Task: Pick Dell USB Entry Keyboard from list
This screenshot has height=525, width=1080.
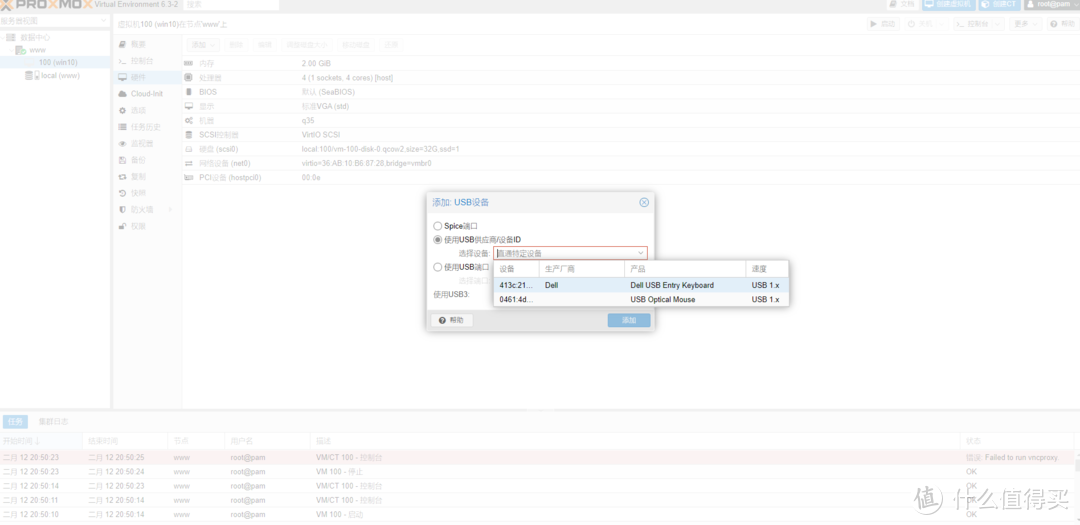Action: [671, 285]
